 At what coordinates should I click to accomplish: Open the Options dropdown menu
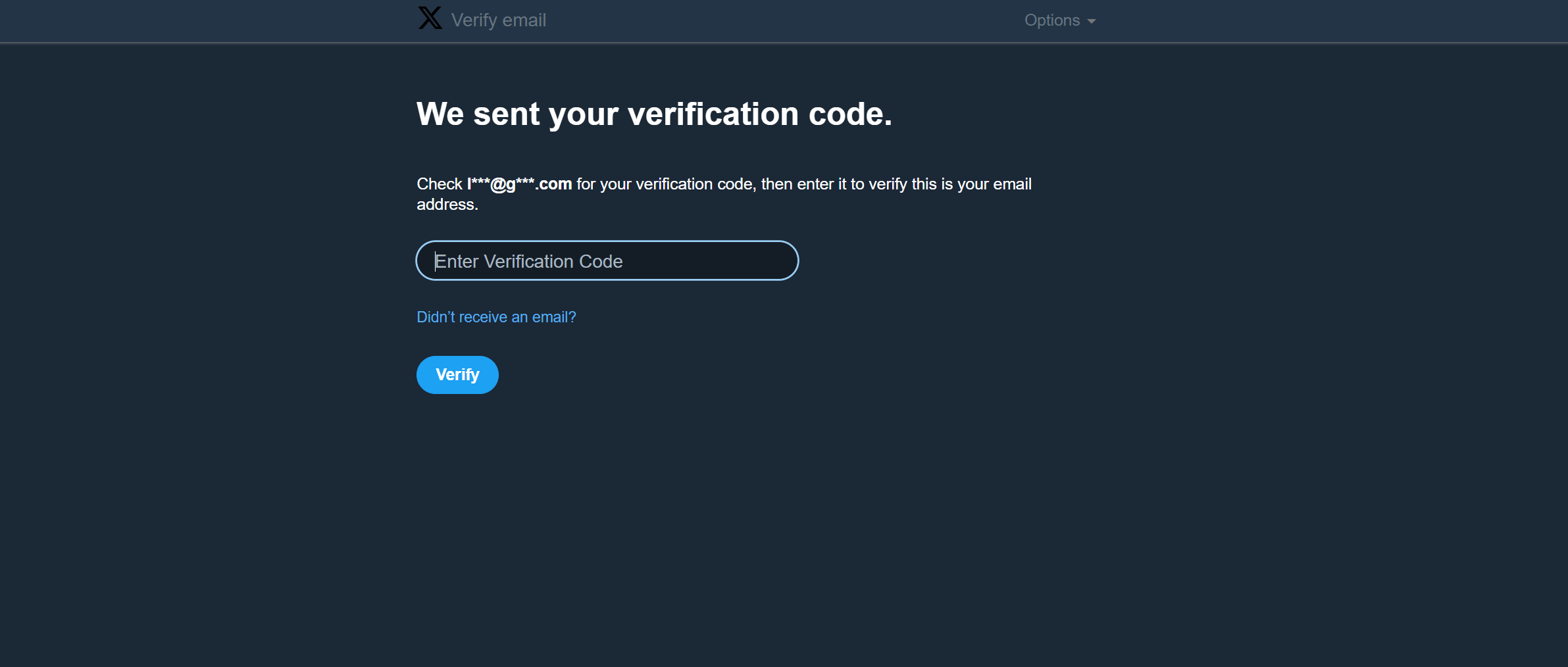pos(1059,20)
